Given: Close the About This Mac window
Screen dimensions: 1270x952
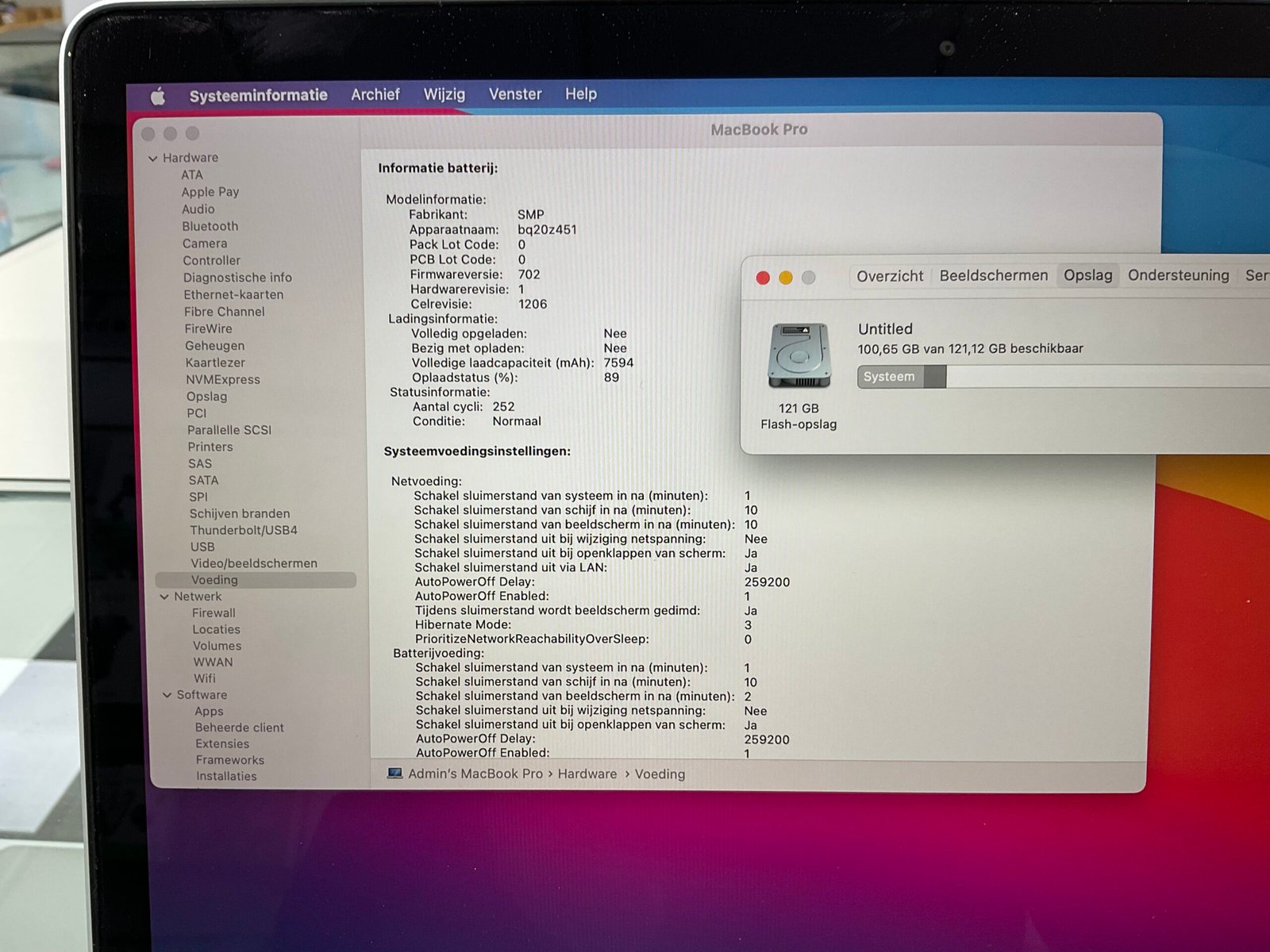Looking at the screenshot, I should pos(763,278).
